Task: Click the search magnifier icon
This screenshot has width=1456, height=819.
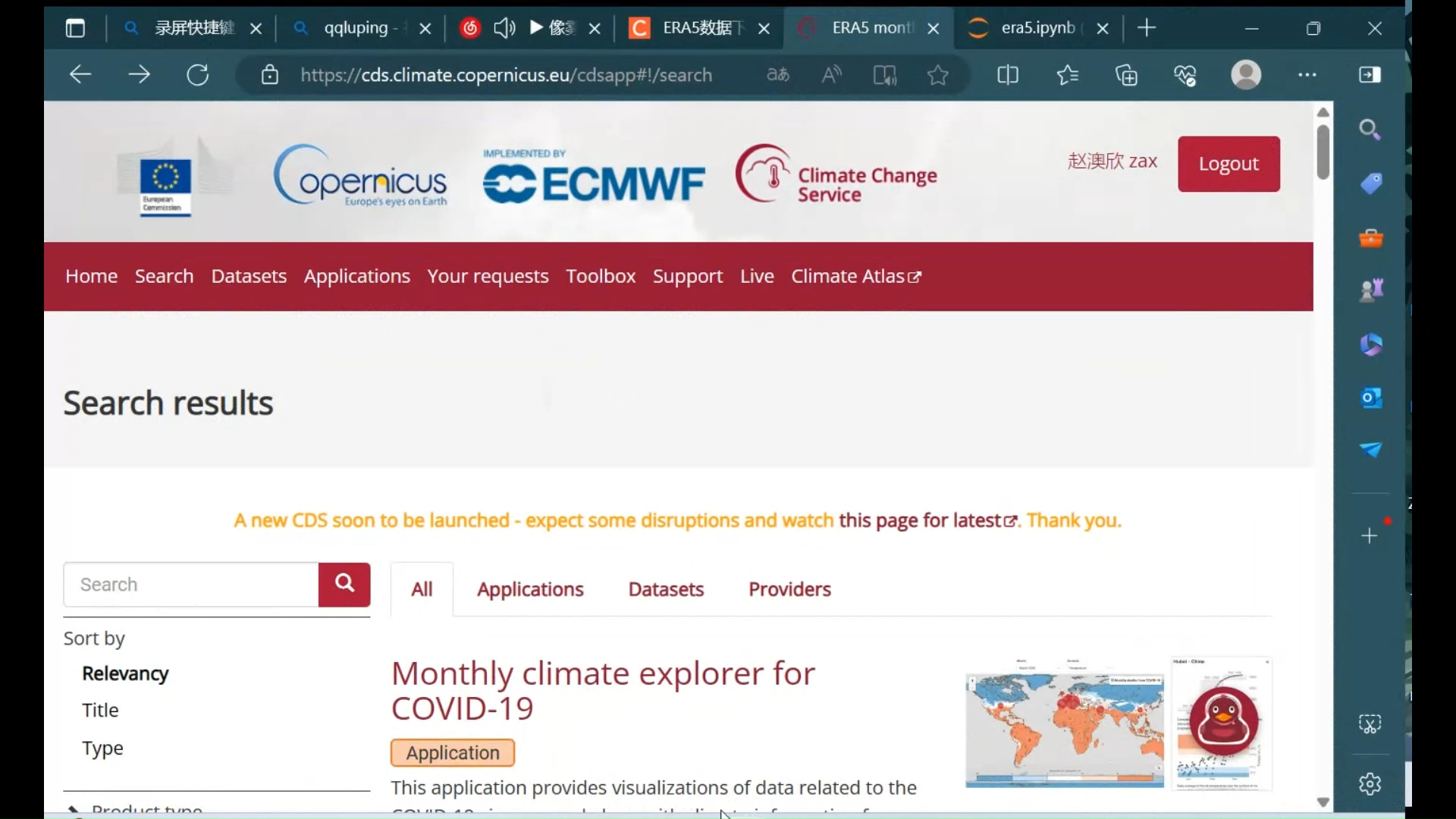Action: tap(344, 584)
